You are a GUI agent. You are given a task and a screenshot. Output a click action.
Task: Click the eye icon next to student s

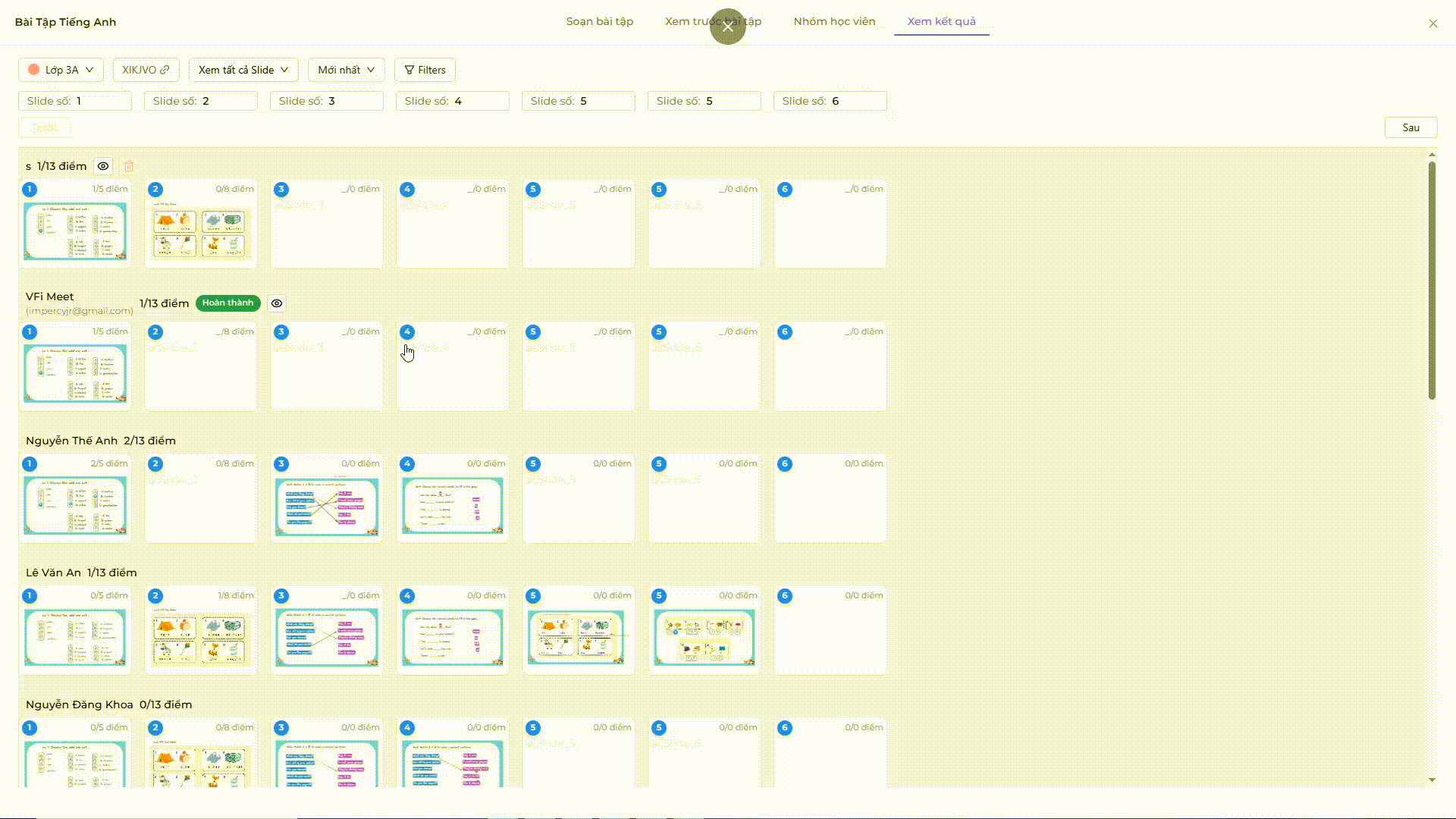103,166
